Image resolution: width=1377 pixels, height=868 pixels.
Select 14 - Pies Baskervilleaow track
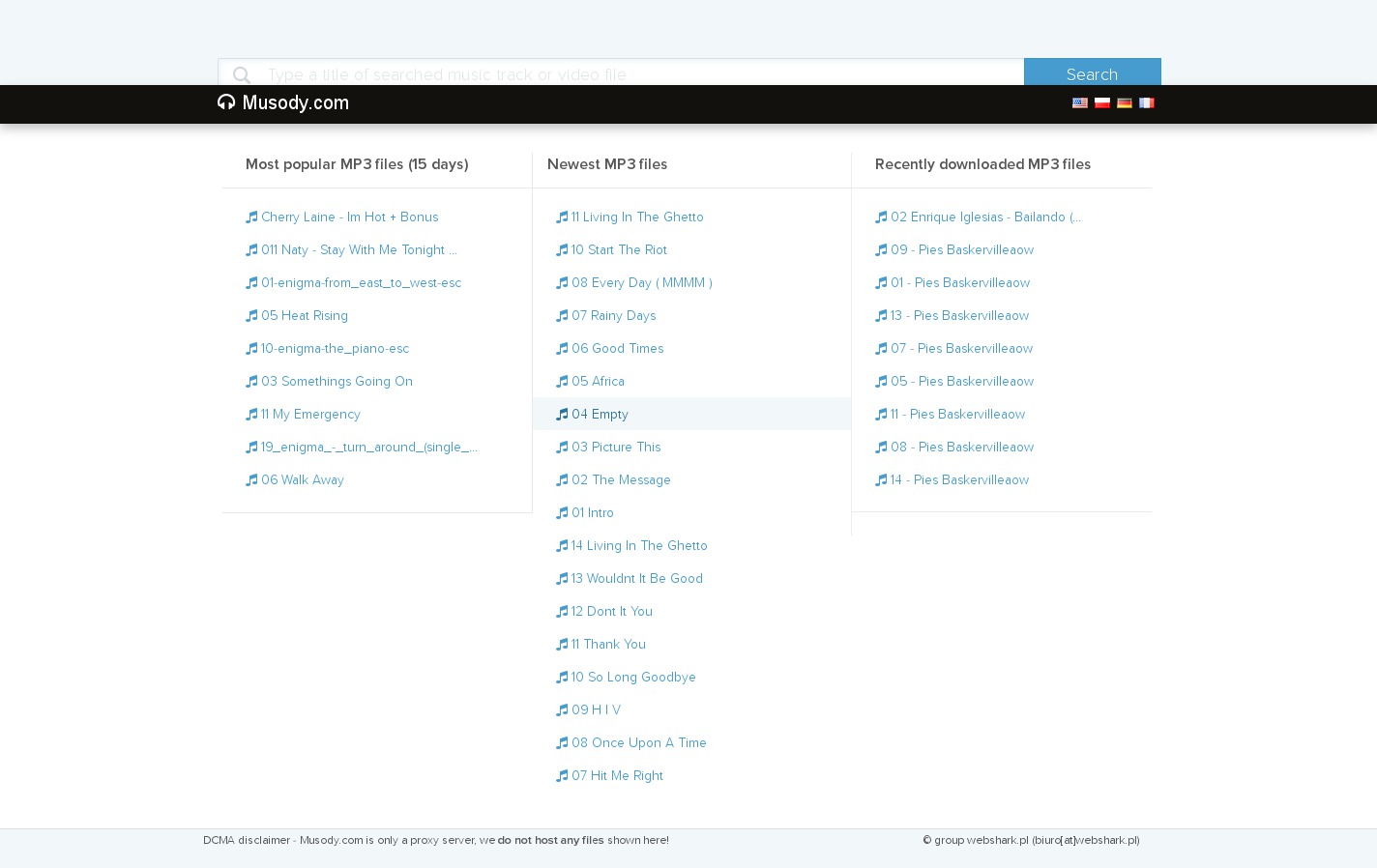pos(959,480)
